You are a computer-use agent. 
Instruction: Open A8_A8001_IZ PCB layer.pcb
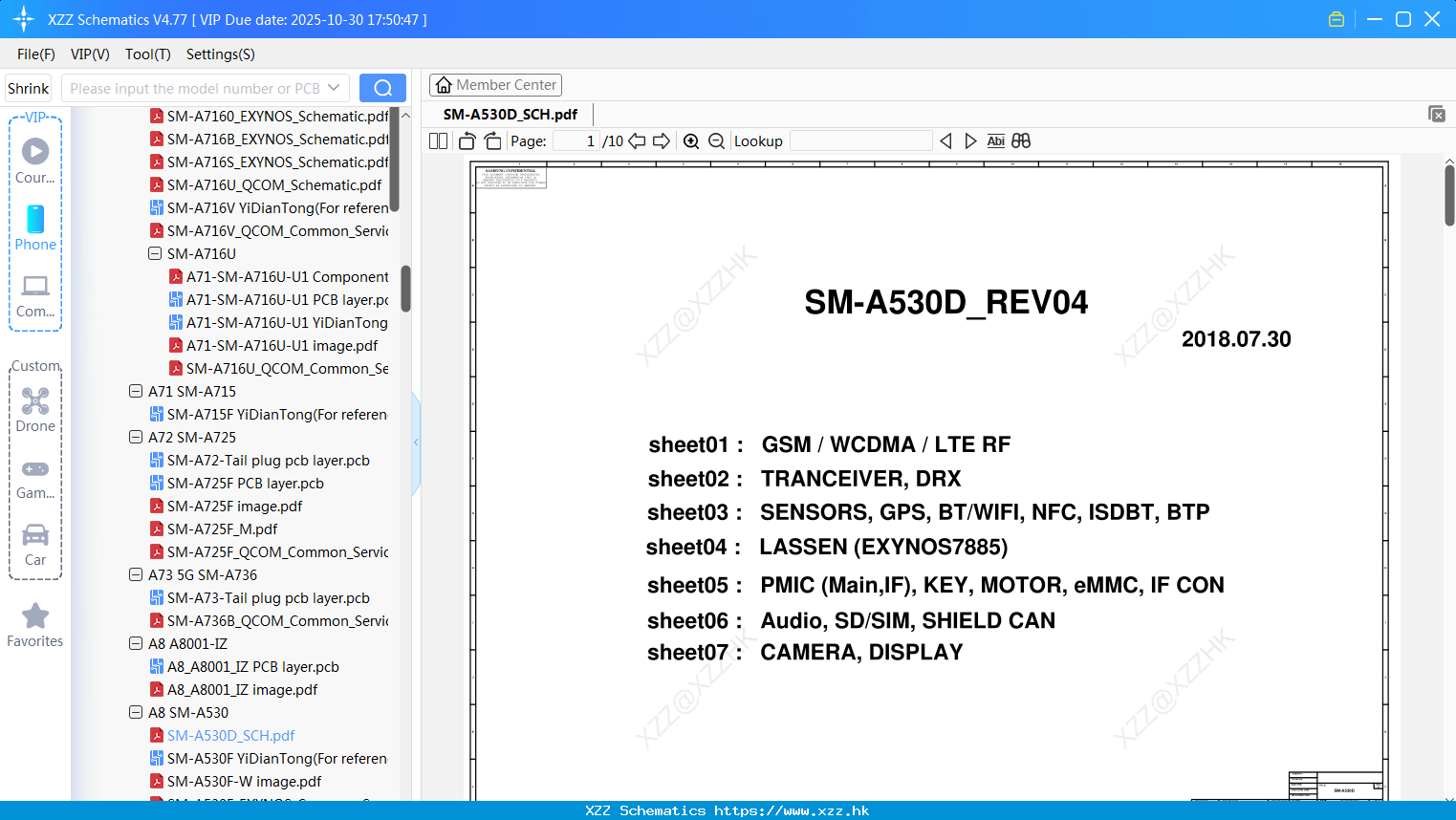point(244,666)
